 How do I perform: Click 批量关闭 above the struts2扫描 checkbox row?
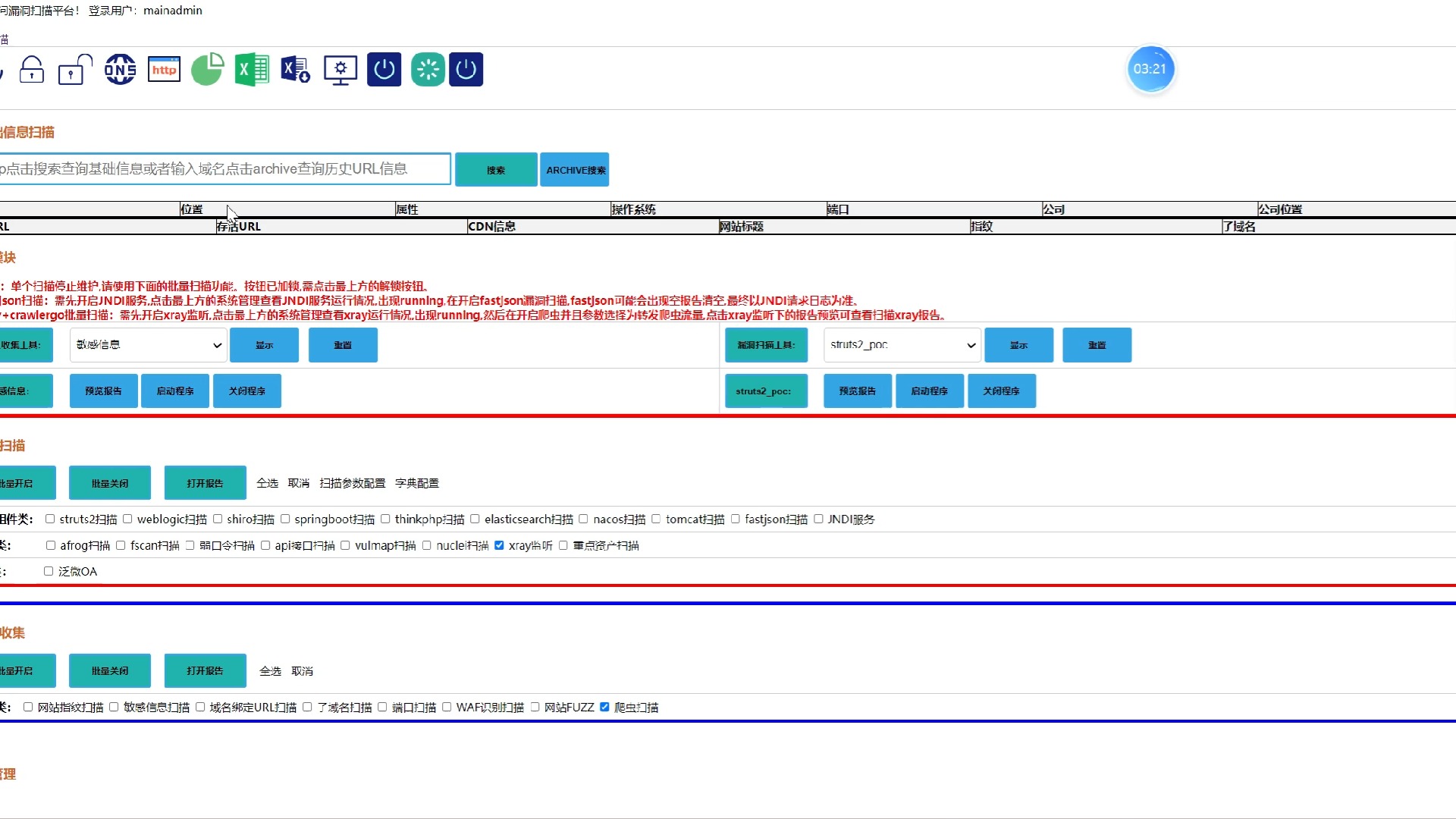(x=110, y=483)
